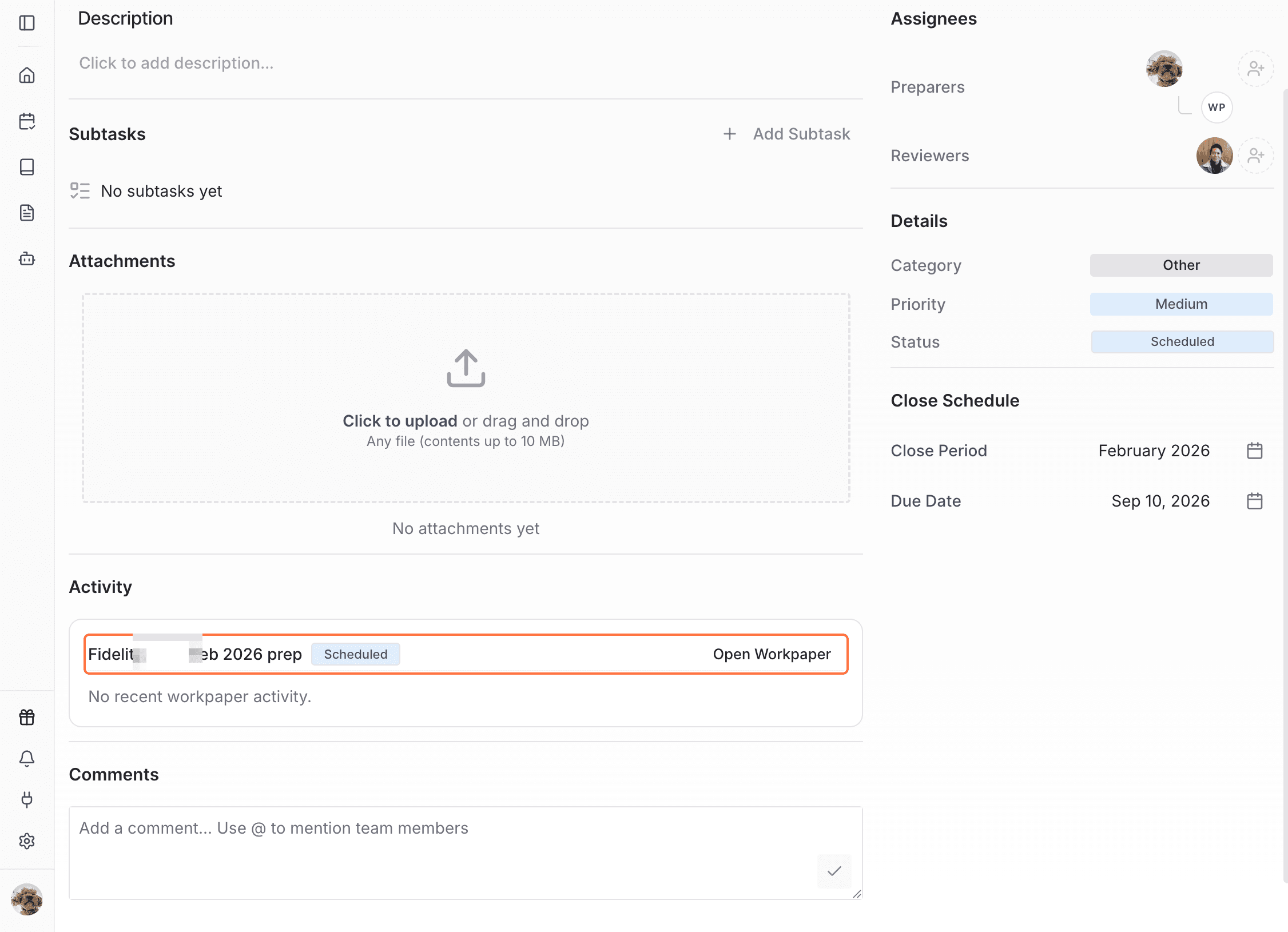Viewport: 1288px width, 932px height.
Task: Open the settings gear icon
Action: pyautogui.click(x=27, y=841)
